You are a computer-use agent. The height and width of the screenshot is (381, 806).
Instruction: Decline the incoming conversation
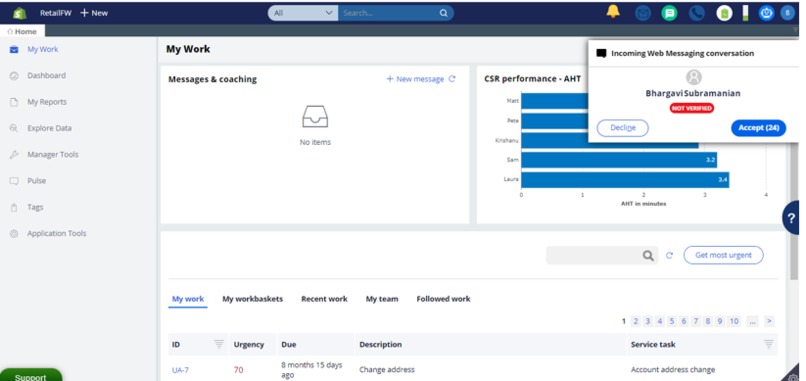pyautogui.click(x=622, y=128)
